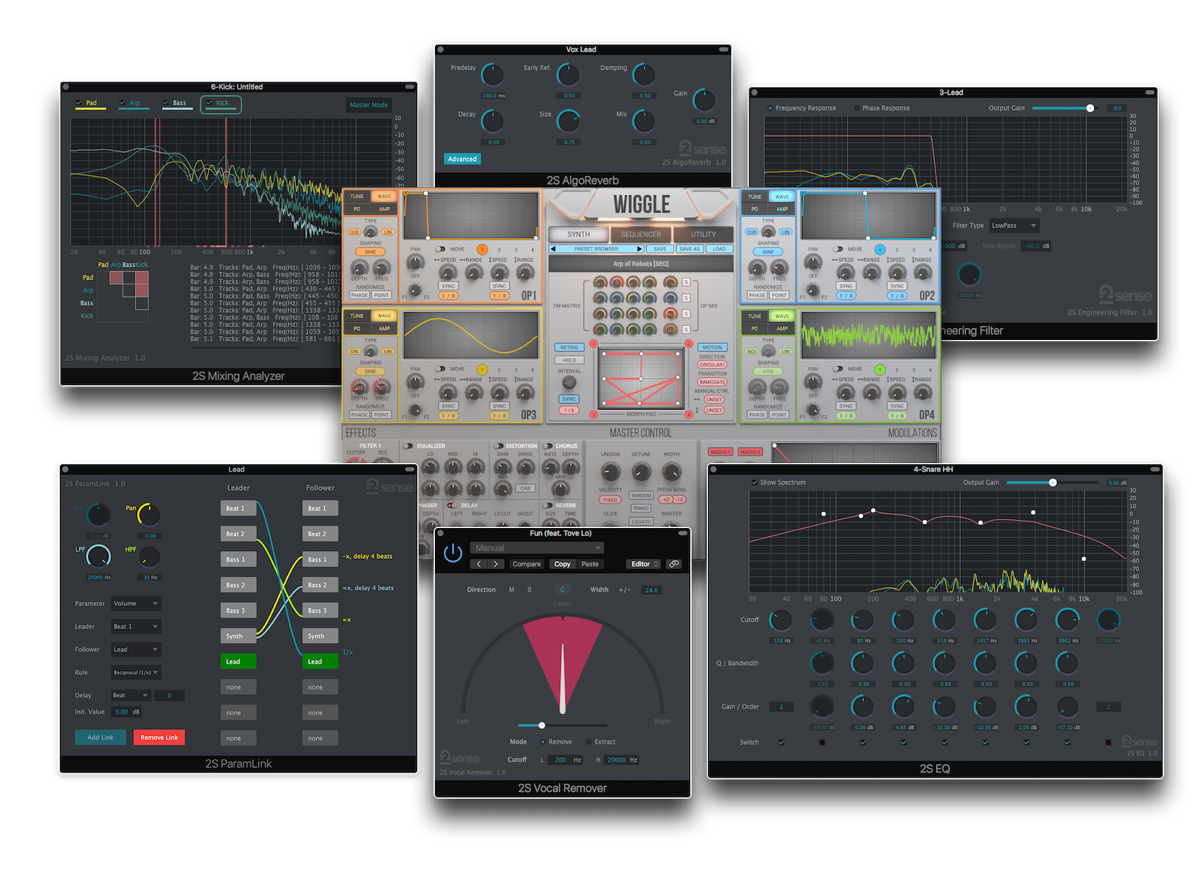This screenshot has height=869, width=1200.
Task: Select Phase Response in Engineering Filter
Action: tap(856, 108)
